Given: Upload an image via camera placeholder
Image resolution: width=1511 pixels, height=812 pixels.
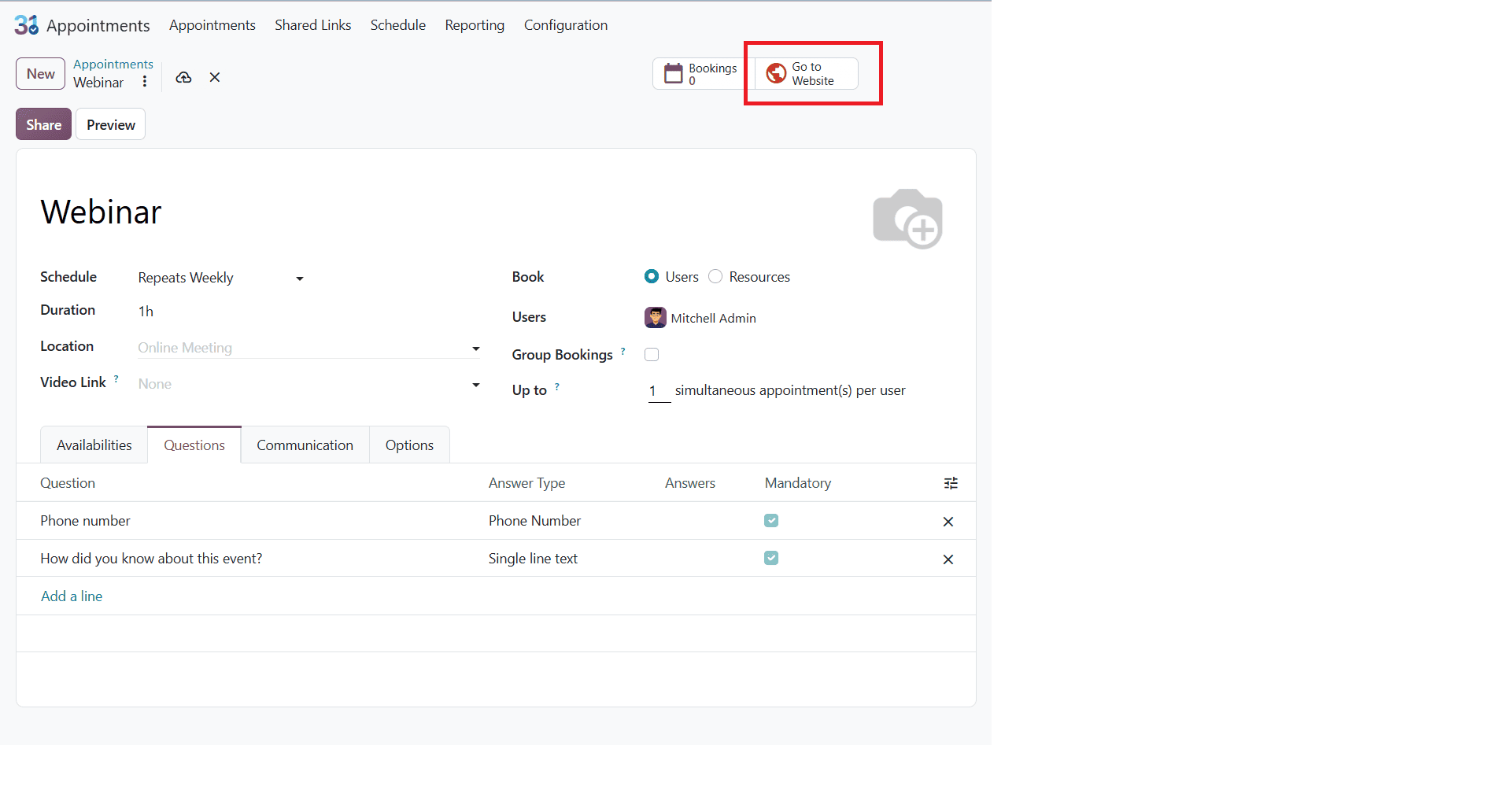Looking at the screenshot, I should tap(907, 219).
